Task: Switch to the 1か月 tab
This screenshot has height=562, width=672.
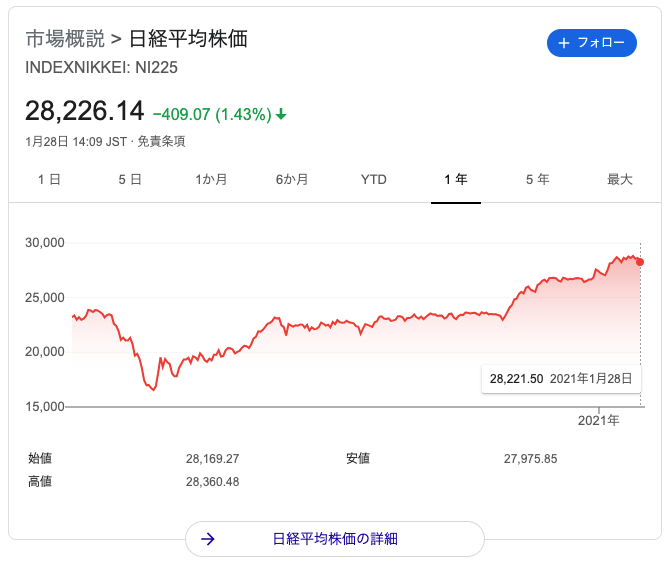Action: coord(211,179)
